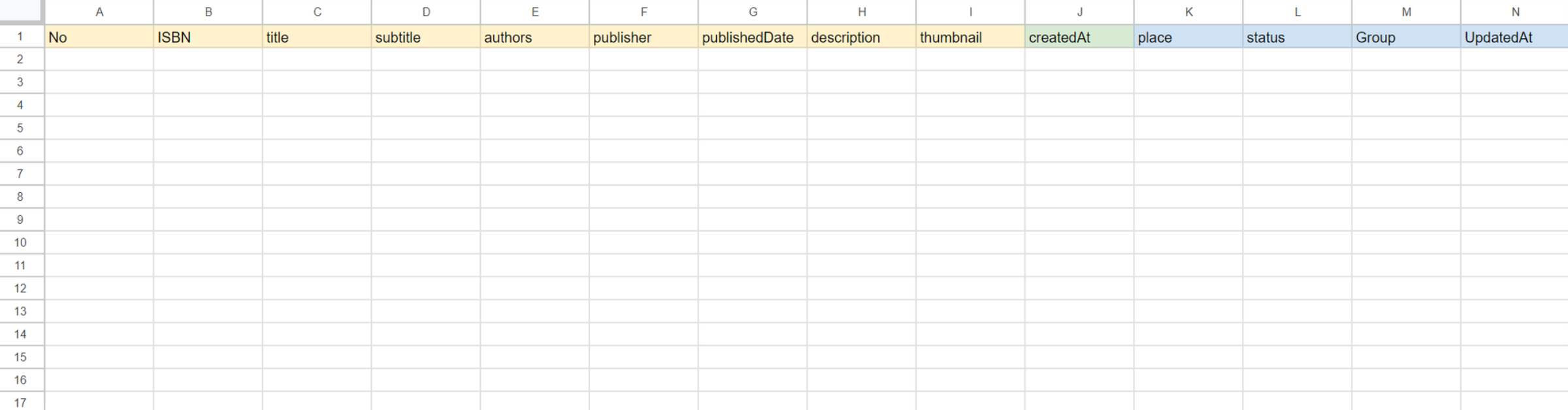The width and height of the screenshot is (1568, 410).
Task: Select entire column H via its header
Action: pyautogui.click(x=861, y=12)
